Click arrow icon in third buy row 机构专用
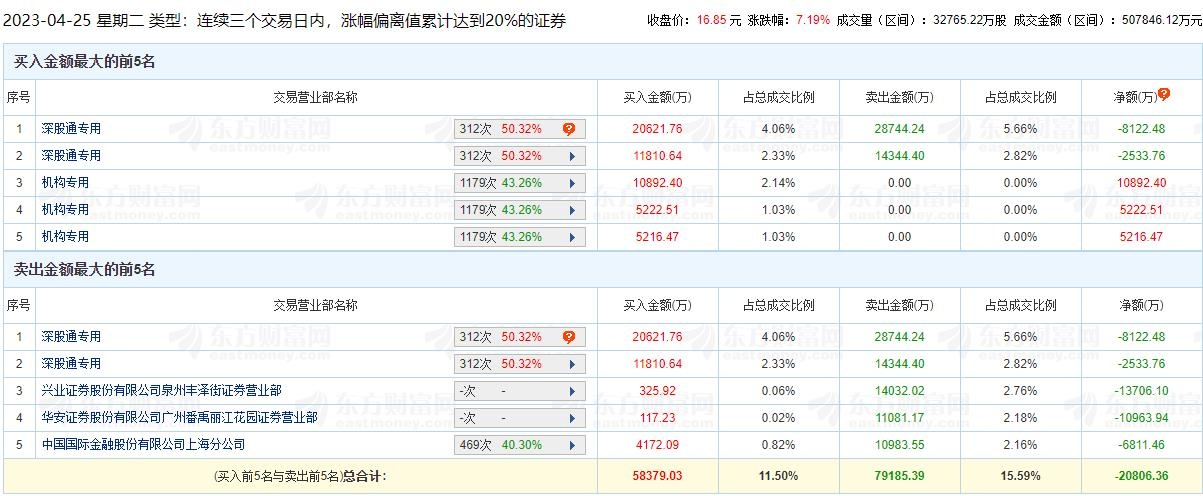The width and height of the screenshot is (1203, 496). 572,183
